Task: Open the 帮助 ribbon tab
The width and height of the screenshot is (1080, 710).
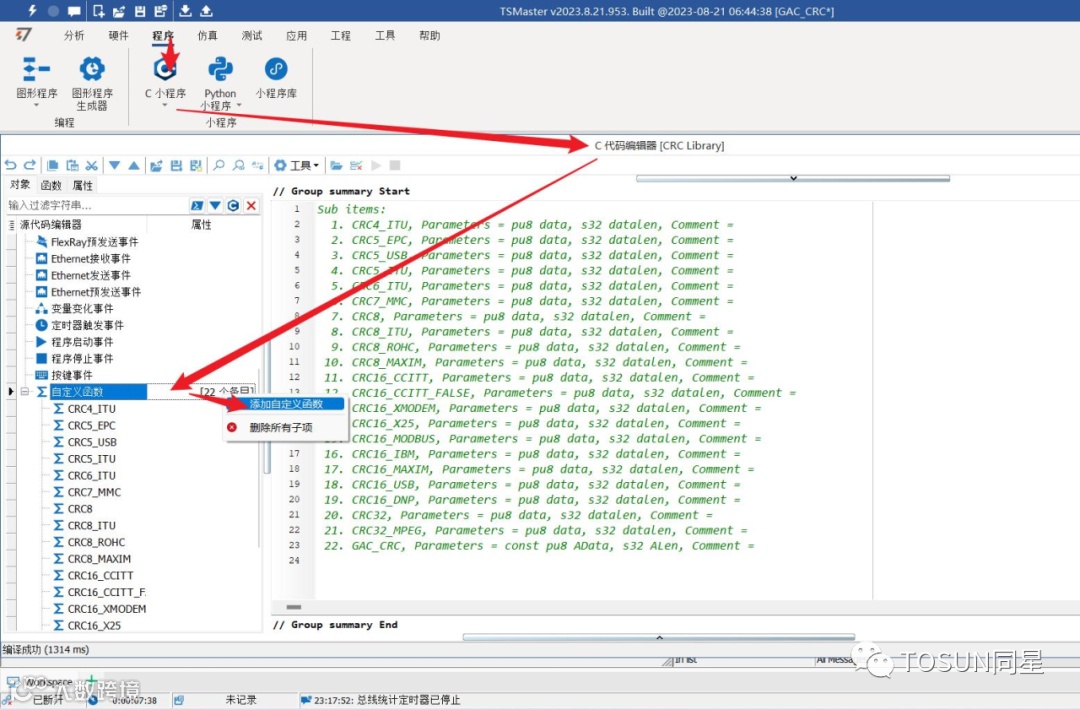Action: click(x=430, y=36)
